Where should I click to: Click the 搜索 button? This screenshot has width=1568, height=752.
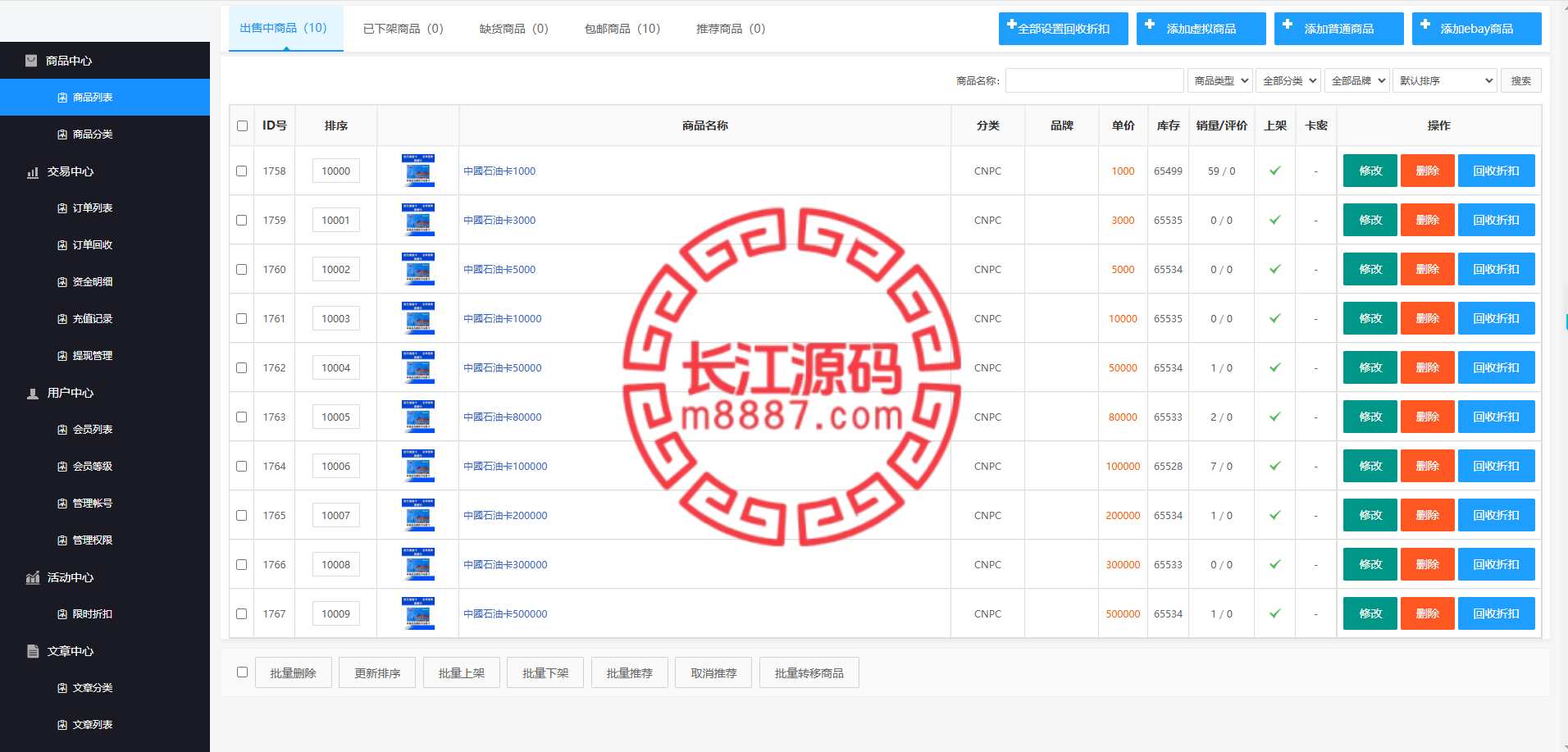coord(1521,80)
